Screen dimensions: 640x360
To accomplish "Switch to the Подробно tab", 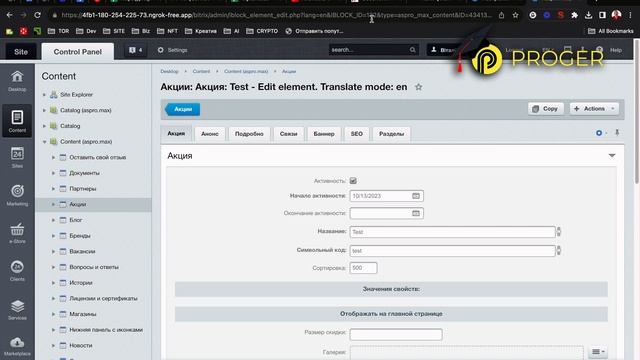I will [249, 134].
